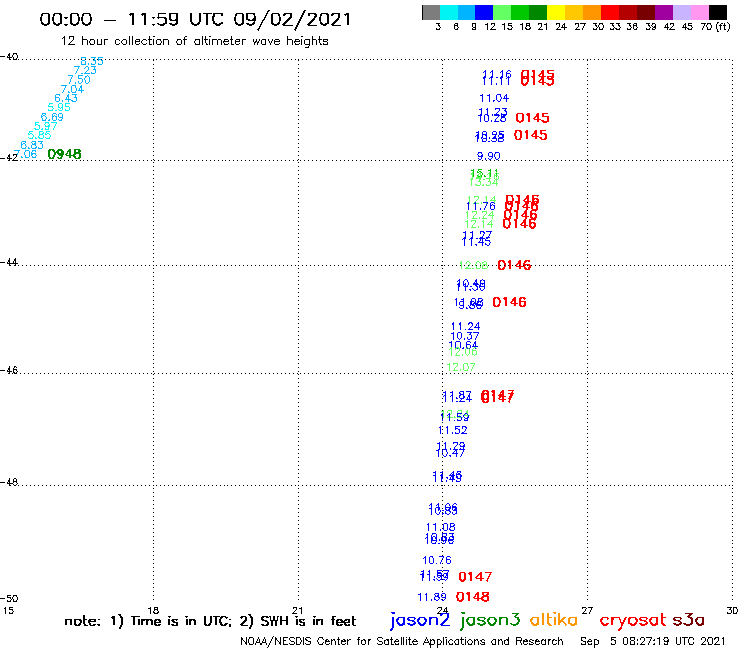The width and height of the screenshot is (740, 650).
Task: Select the wave height value 8.35
Action: tap(92, 61)
